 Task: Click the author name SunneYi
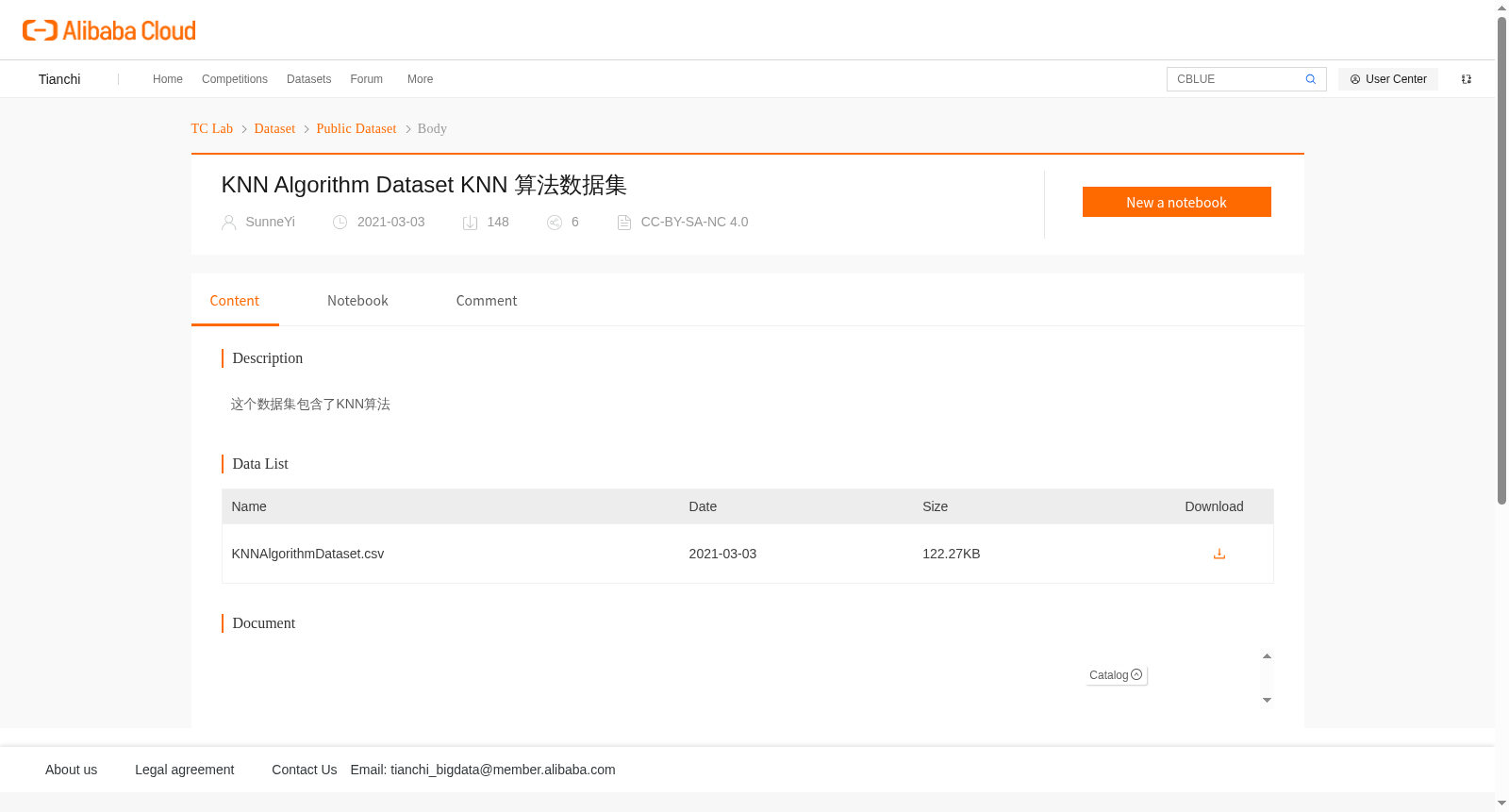[271, 223]
